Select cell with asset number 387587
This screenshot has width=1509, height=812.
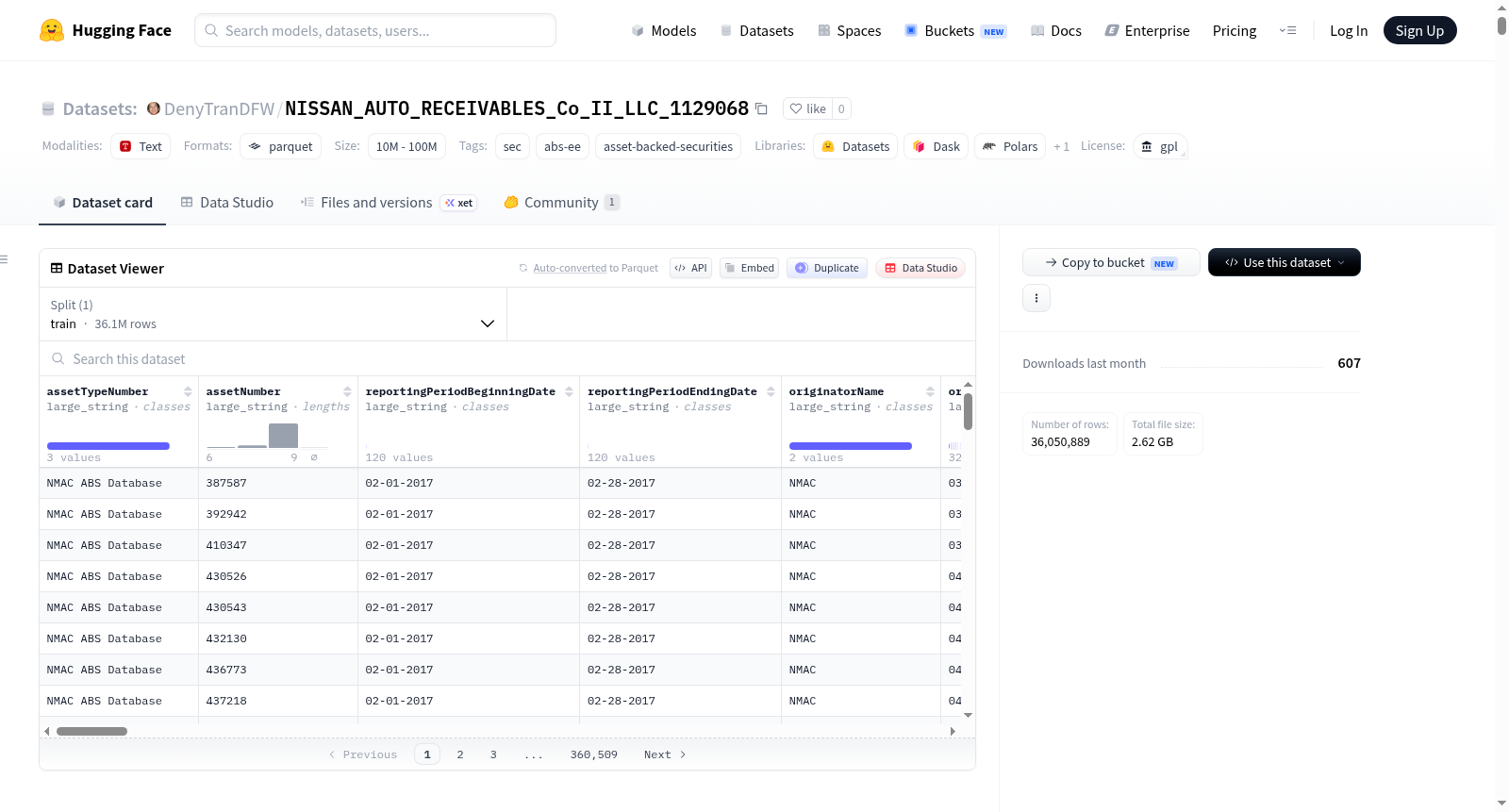pos(278,483)
